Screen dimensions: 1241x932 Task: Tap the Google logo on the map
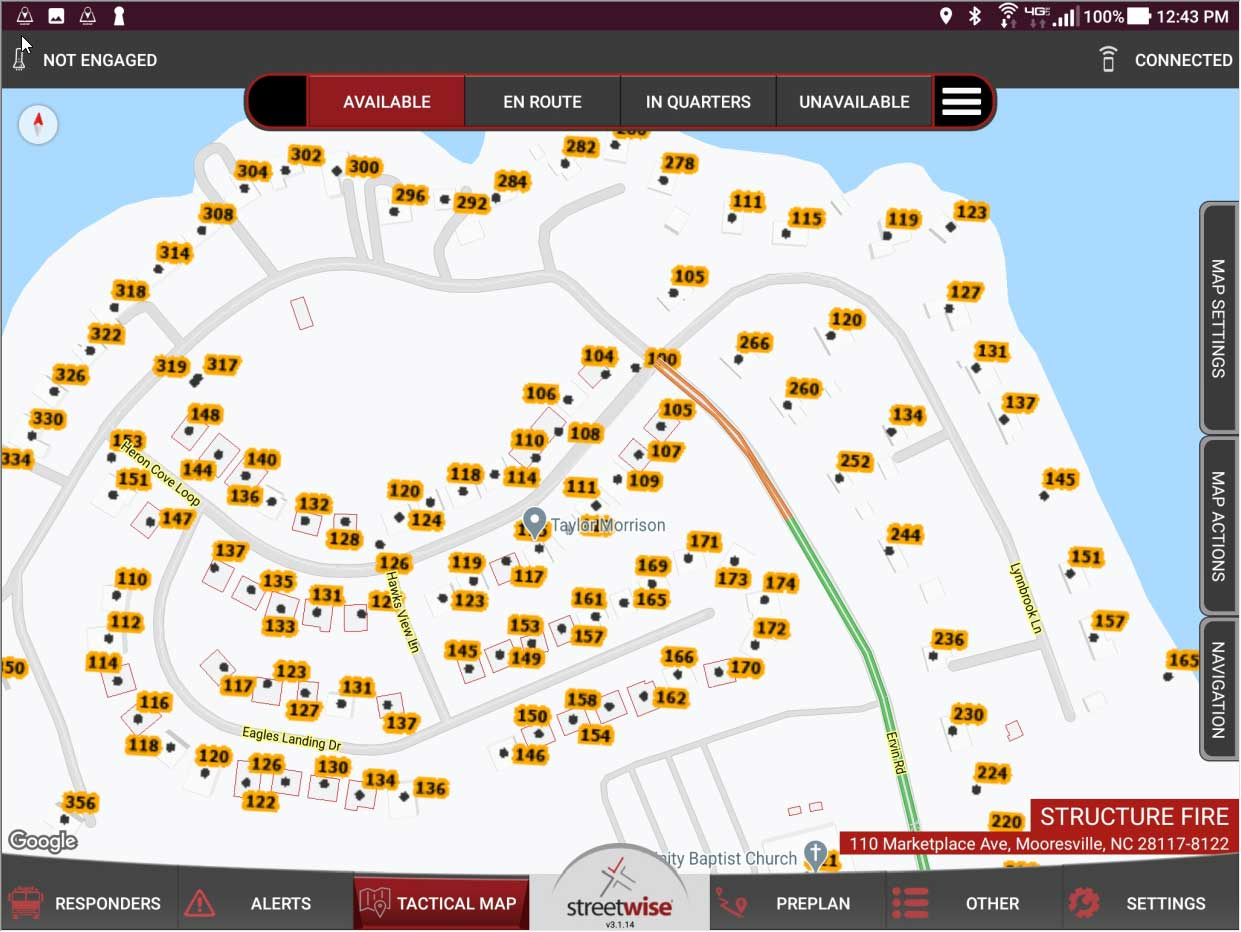(x=42, y=841)
